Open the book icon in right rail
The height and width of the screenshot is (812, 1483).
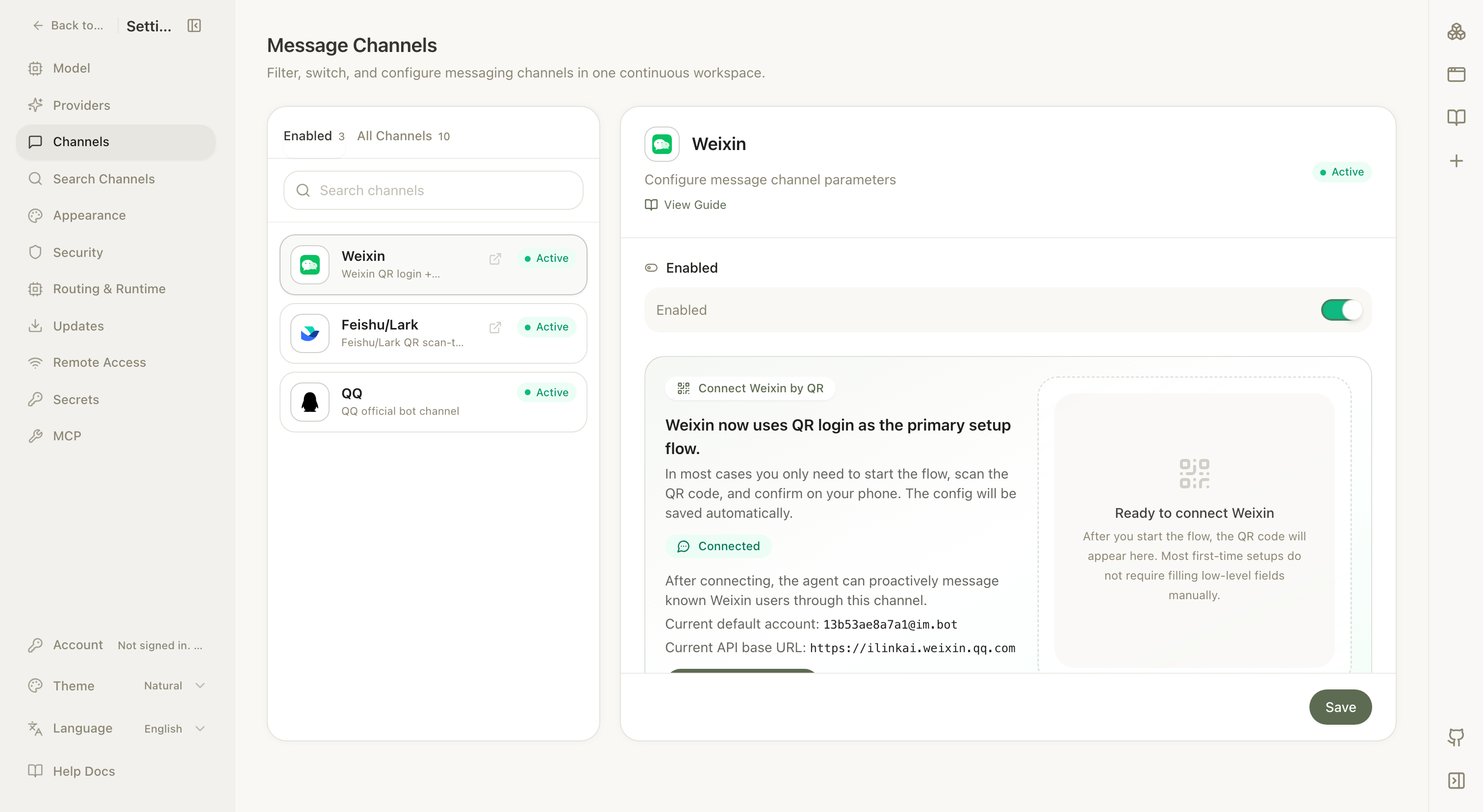(x=1456, y=117)
